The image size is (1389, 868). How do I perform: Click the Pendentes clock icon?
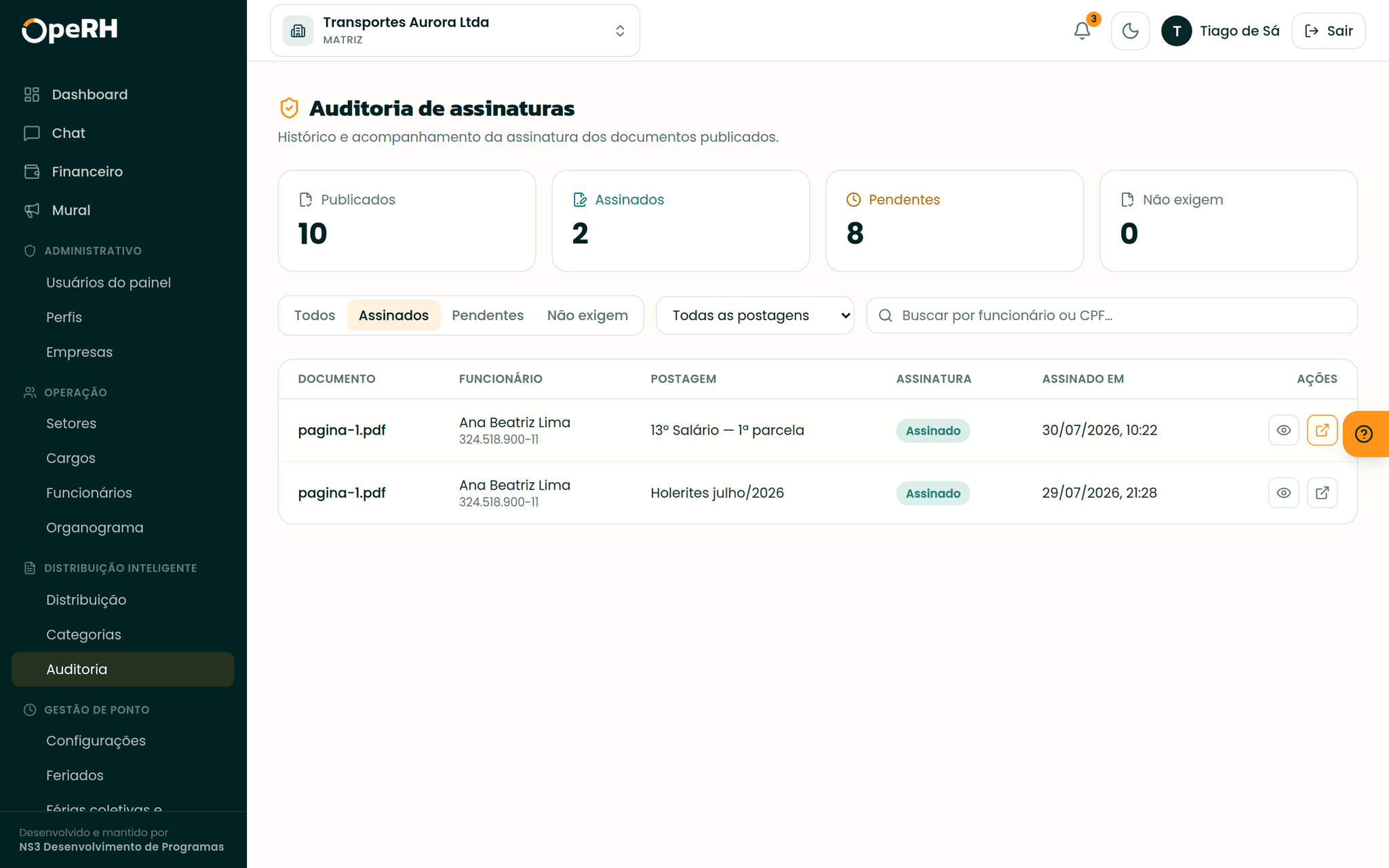click(854, 199)
